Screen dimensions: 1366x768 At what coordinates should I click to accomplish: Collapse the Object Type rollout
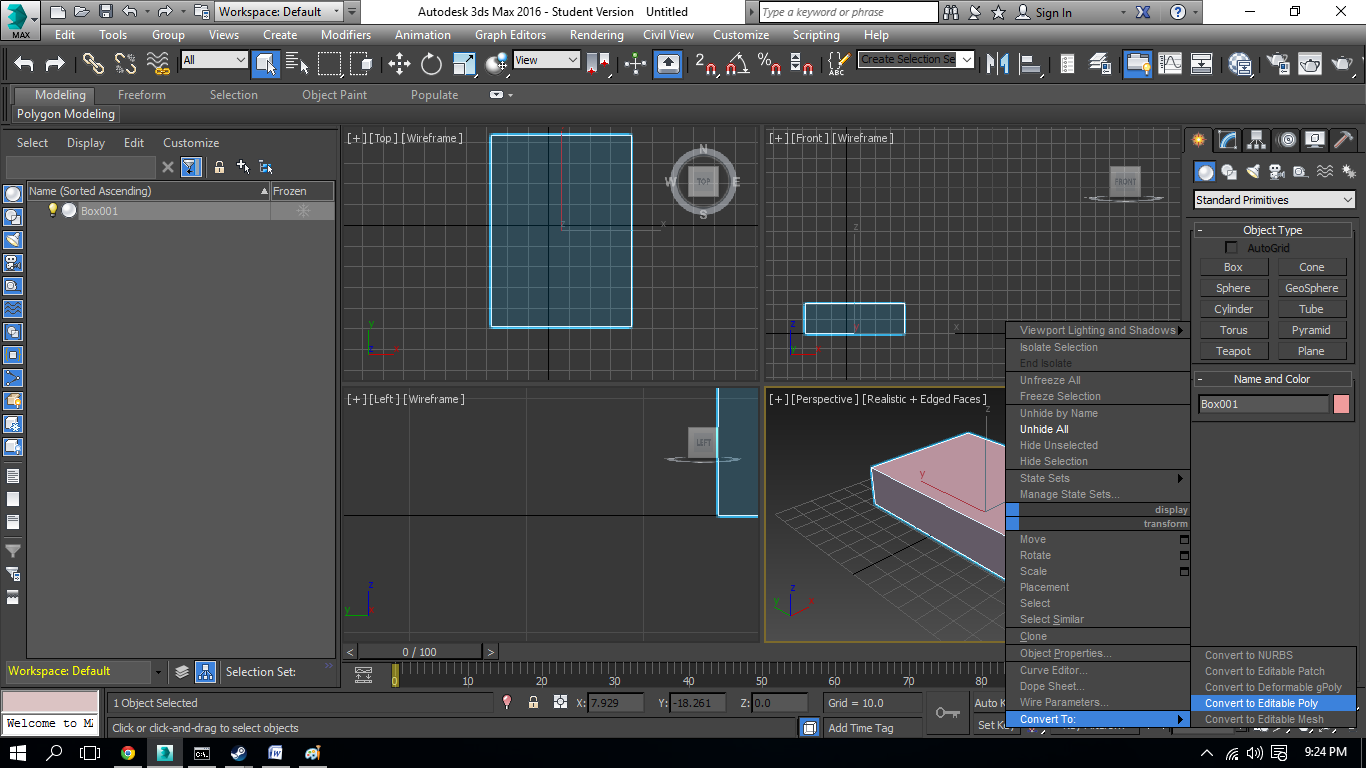1273,230
